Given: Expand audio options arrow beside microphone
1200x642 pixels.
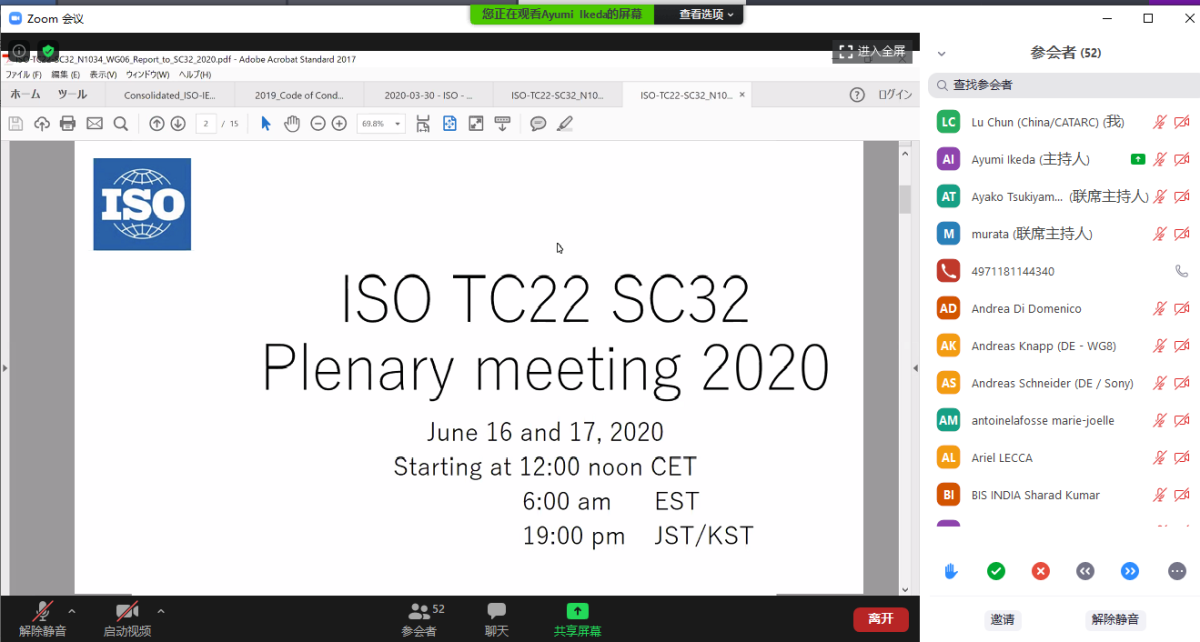Looking at the screenshot, I should (x=71, y=611).
